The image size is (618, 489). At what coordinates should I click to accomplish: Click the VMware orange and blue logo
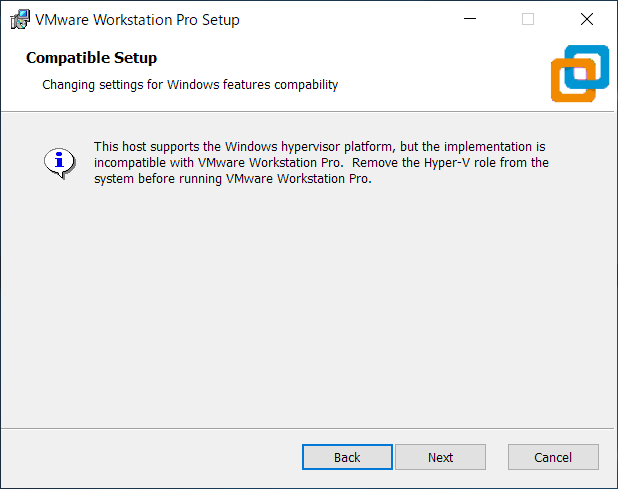580,73
